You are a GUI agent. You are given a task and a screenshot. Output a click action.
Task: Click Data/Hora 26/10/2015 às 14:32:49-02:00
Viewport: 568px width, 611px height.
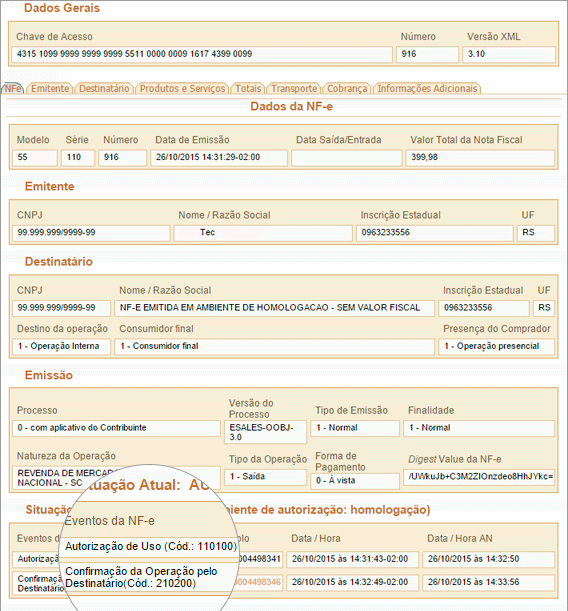coord(353,583)
